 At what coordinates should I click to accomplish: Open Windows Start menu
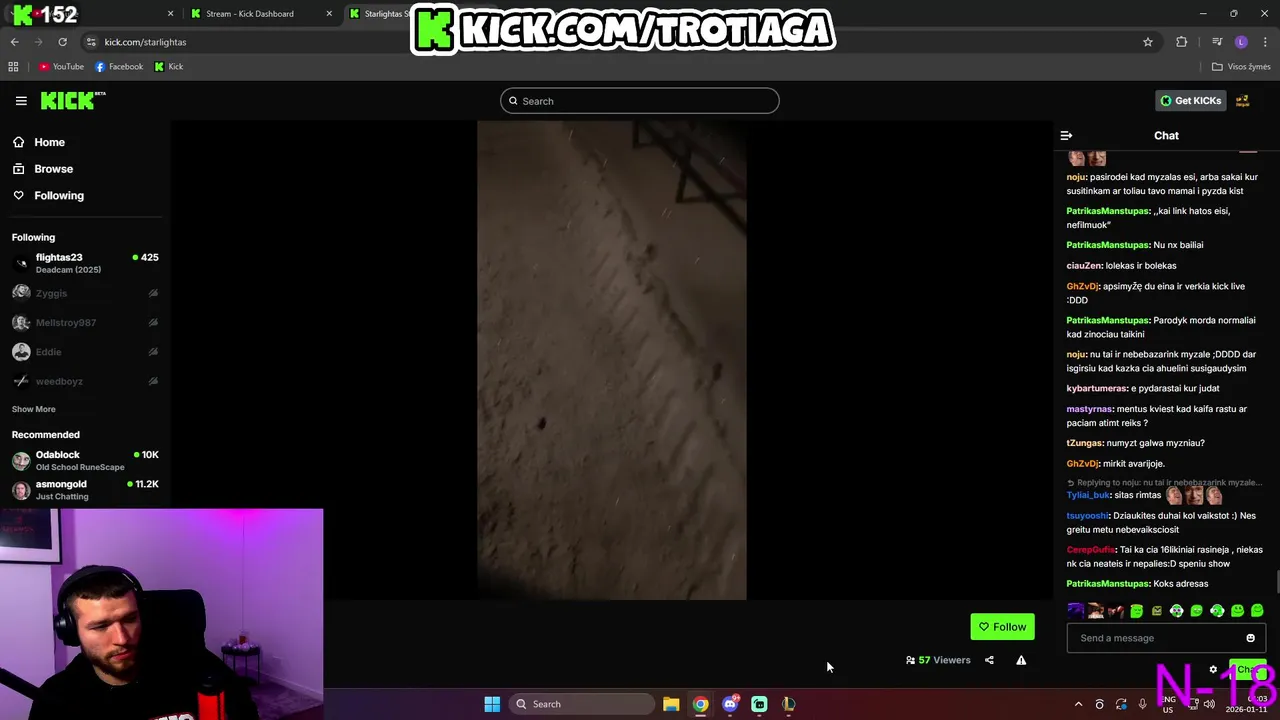coord(492,704)
